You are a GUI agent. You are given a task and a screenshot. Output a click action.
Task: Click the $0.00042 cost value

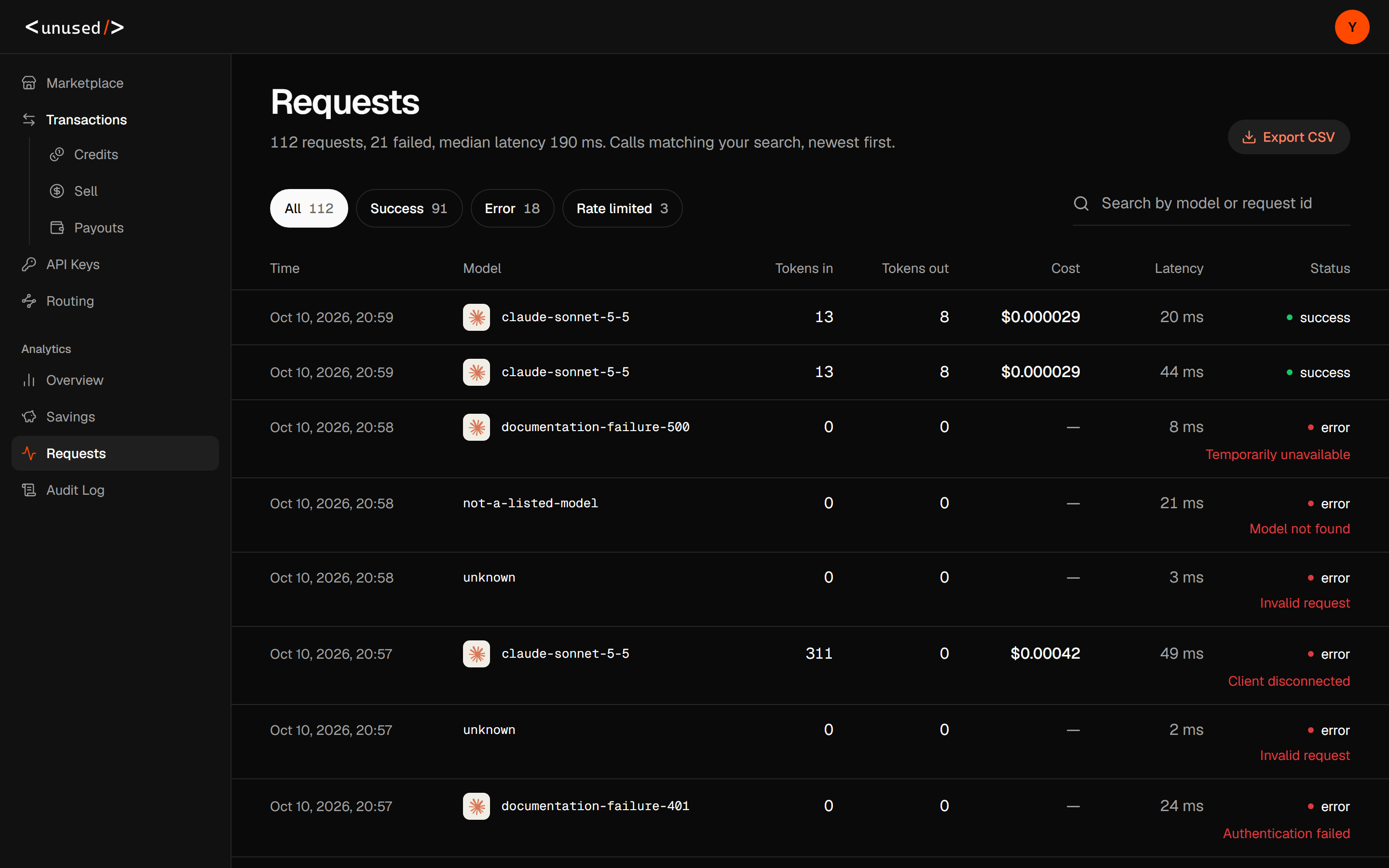1045,653
